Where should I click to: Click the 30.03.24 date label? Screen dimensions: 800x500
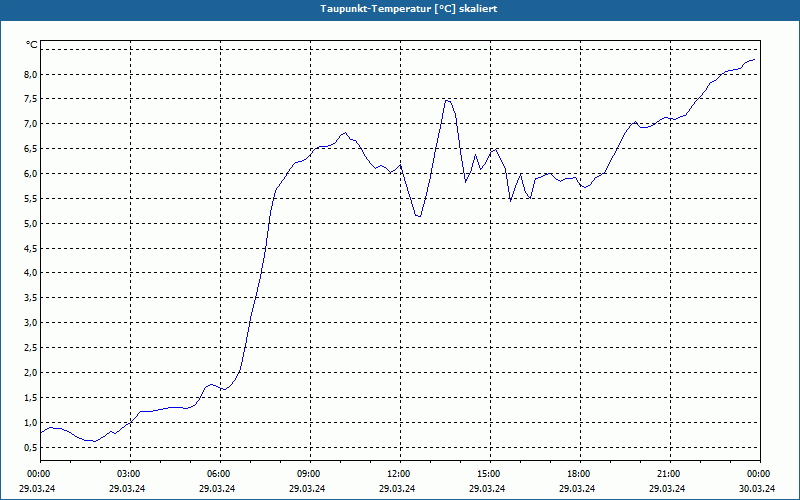click(x=757, y=488)
